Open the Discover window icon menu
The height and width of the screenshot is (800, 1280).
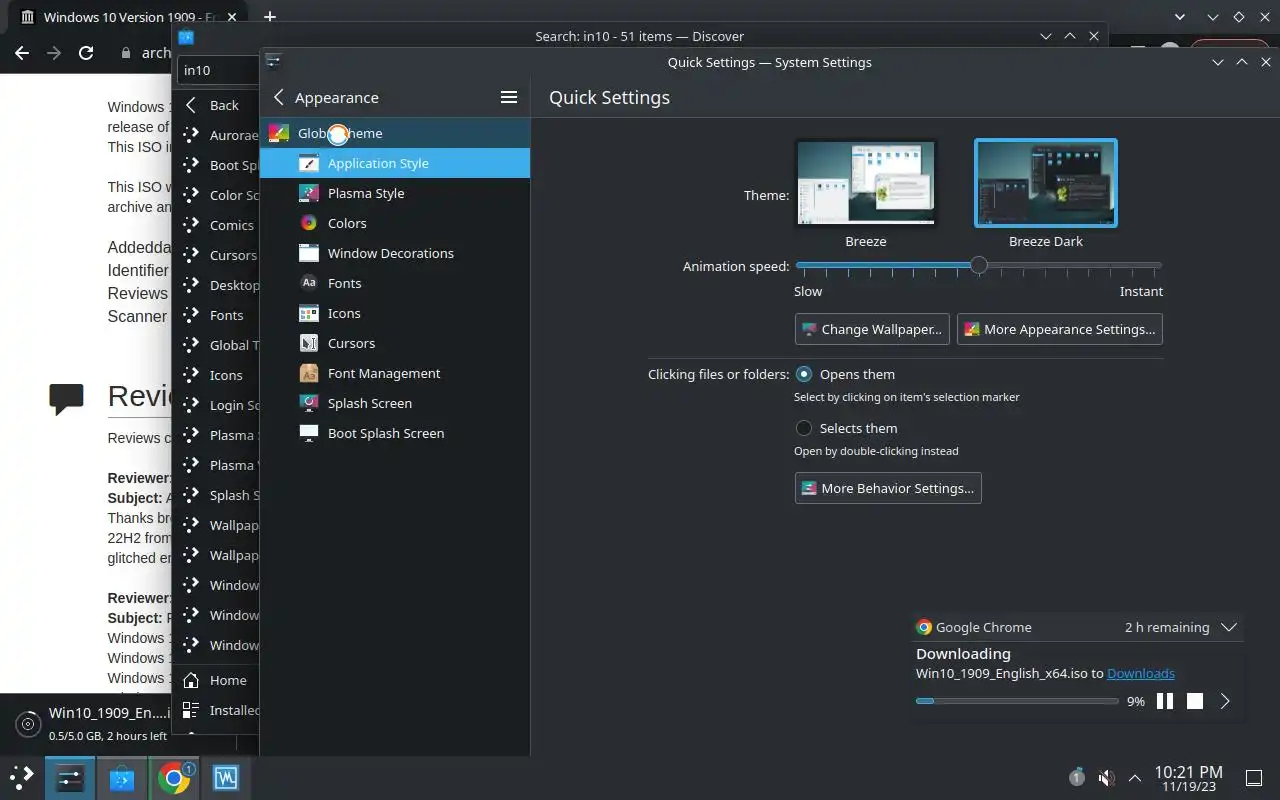[185, 37]
